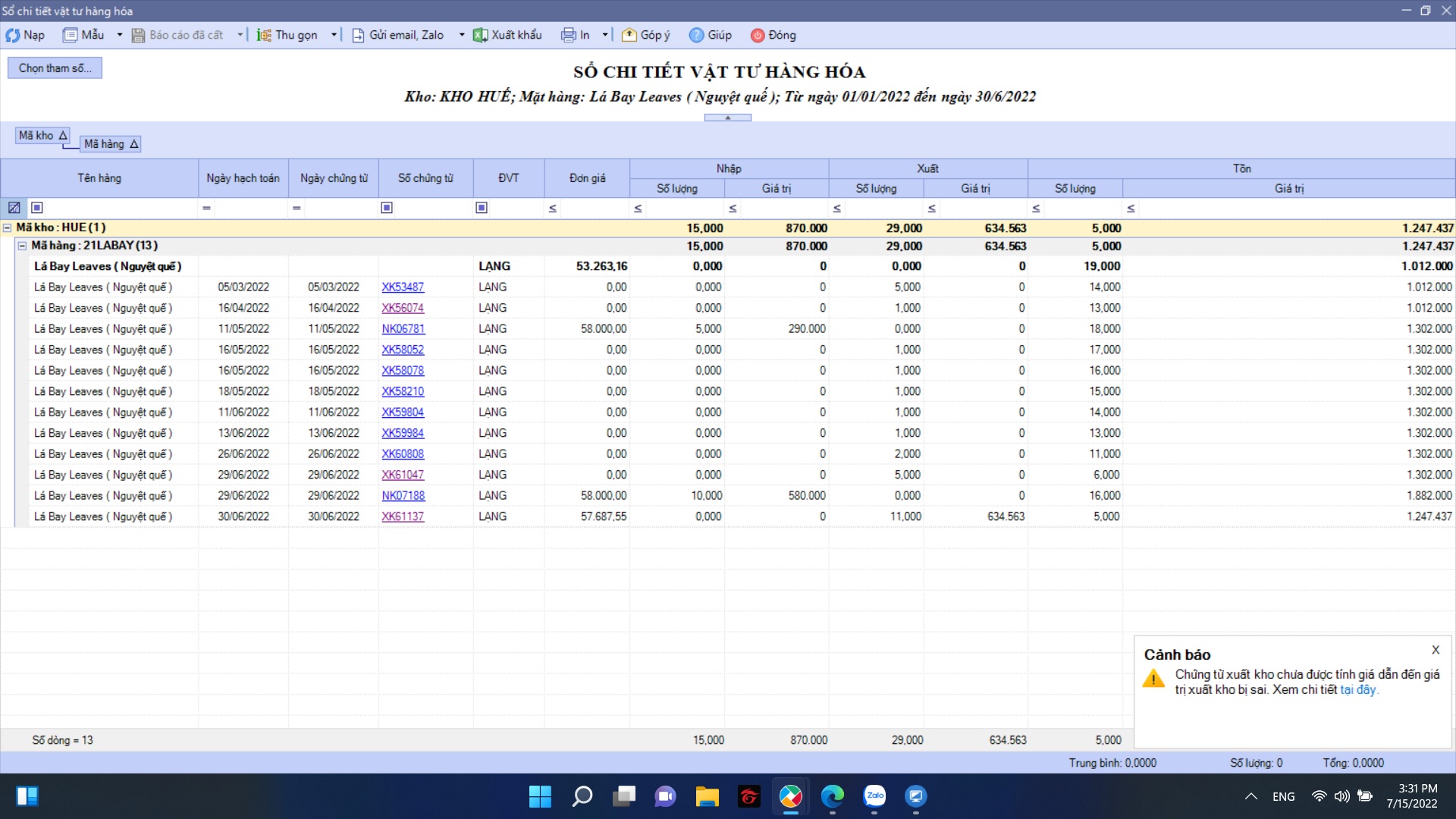Open the Garena red taskbar icon
Screen dimensions: 1456x819
coord(749,796)
